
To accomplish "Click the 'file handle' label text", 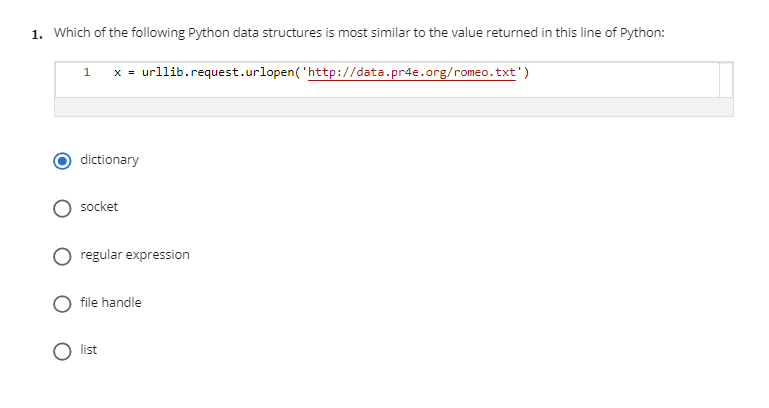I will 111,303.
